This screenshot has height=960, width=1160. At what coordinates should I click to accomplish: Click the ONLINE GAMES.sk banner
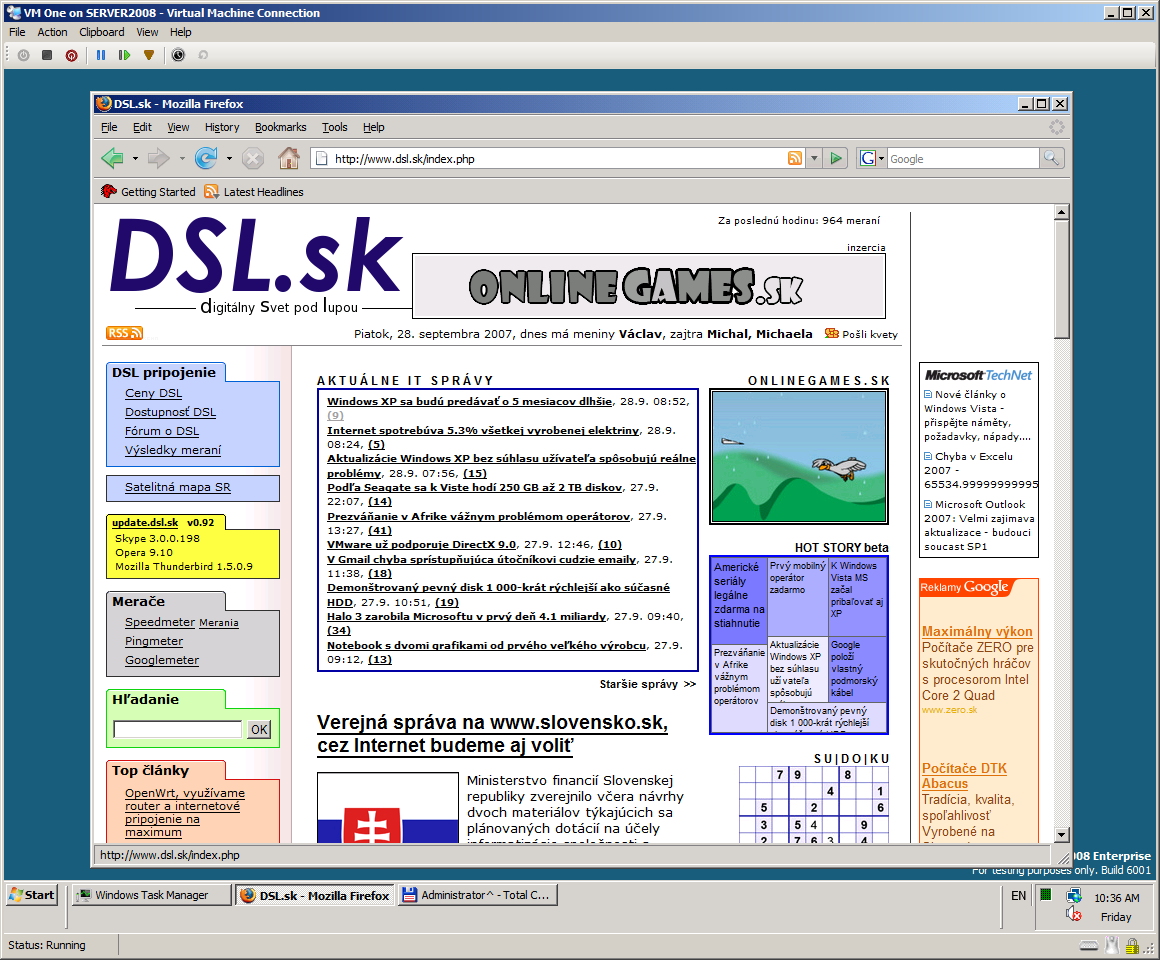click(x=649, y=286)
